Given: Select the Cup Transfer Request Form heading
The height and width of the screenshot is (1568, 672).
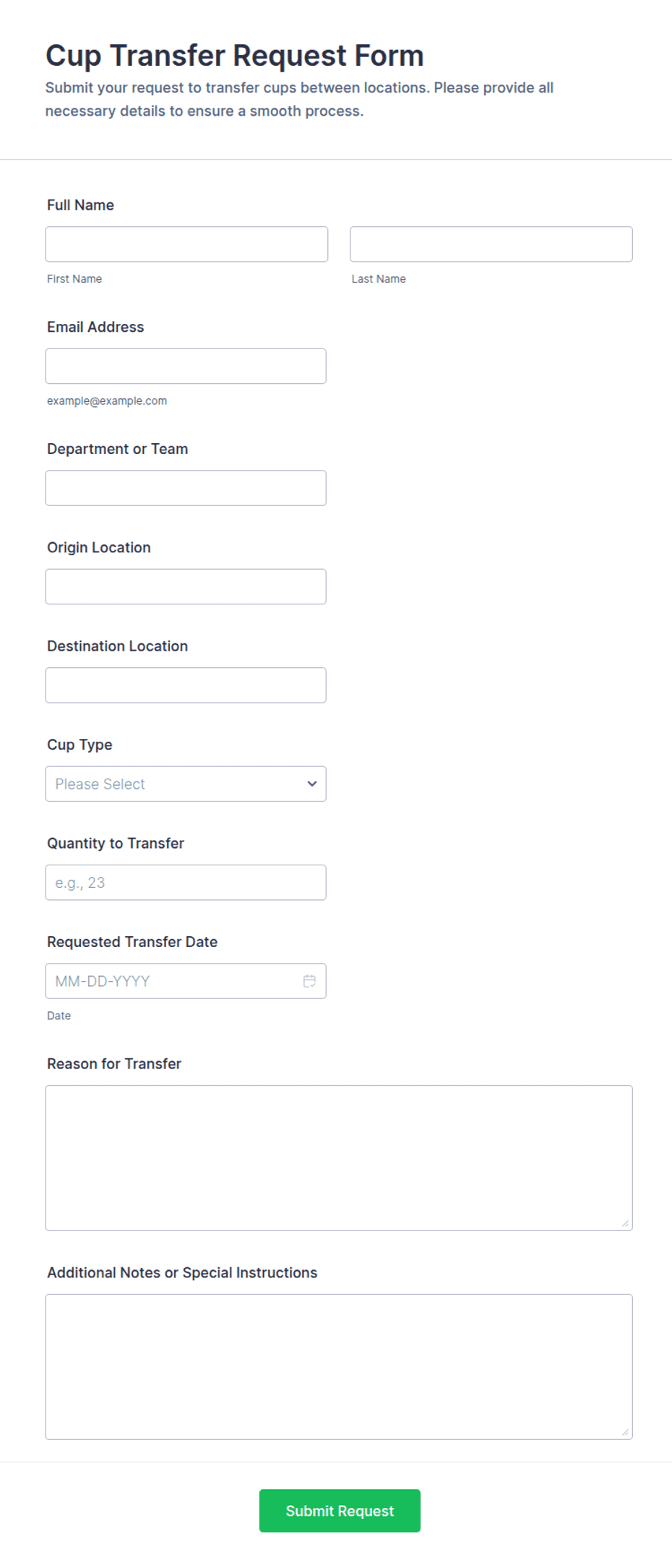Looking at the screenshot, I should tap(235, 56).
